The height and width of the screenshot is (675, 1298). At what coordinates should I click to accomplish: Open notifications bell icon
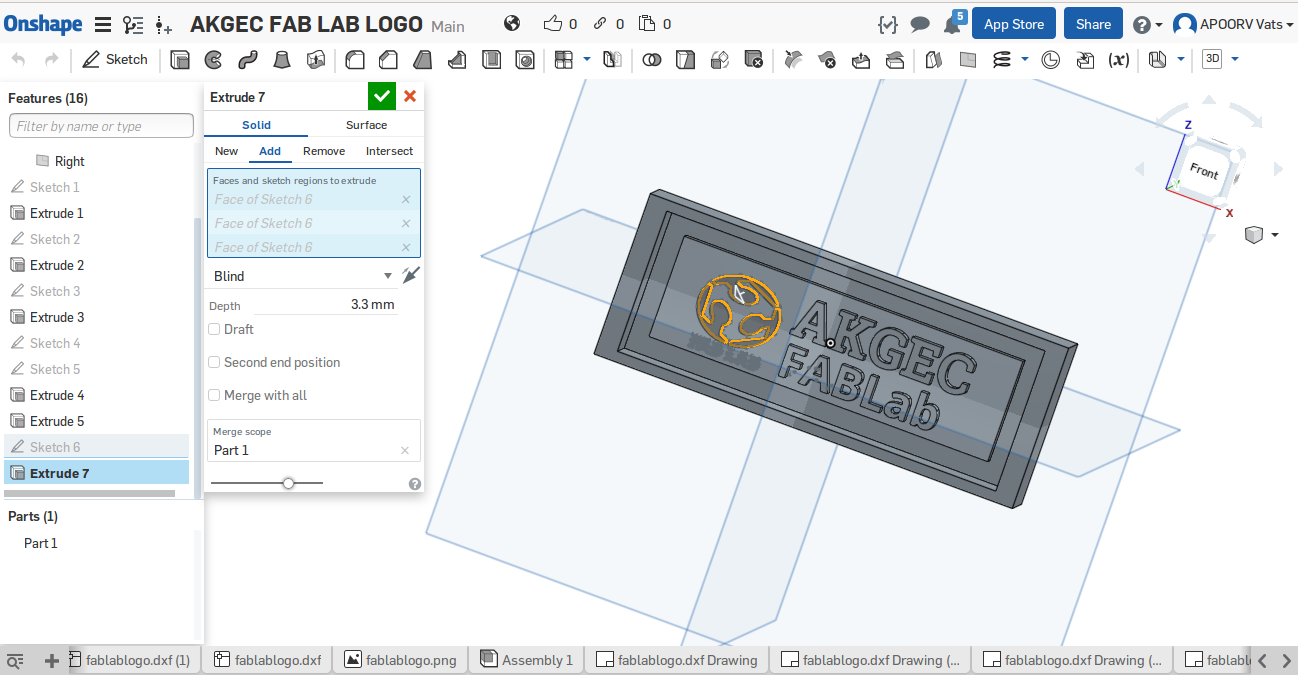(x=953, y=24)
